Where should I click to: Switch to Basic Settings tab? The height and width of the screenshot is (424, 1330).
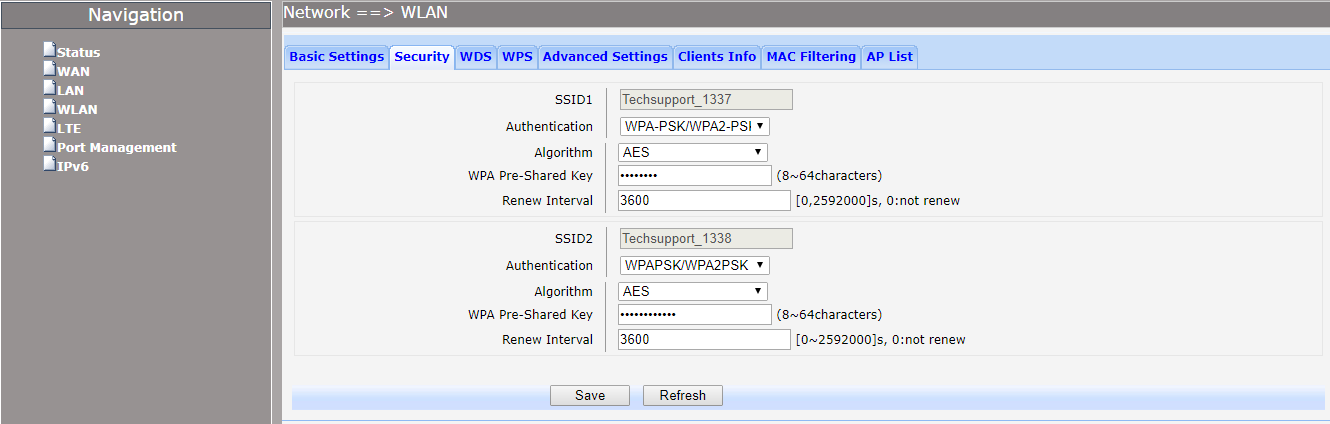(x=337, y=57)
